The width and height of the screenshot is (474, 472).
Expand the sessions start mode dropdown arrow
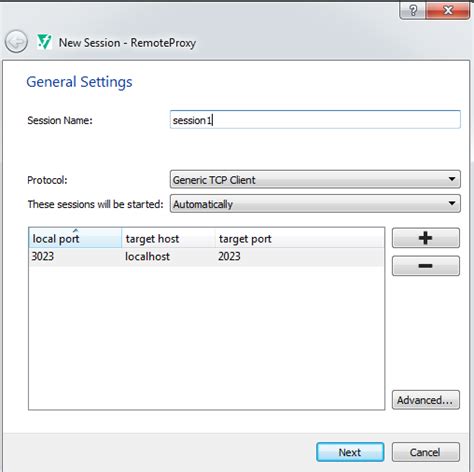pyautogui.click(x=452, y=203)
